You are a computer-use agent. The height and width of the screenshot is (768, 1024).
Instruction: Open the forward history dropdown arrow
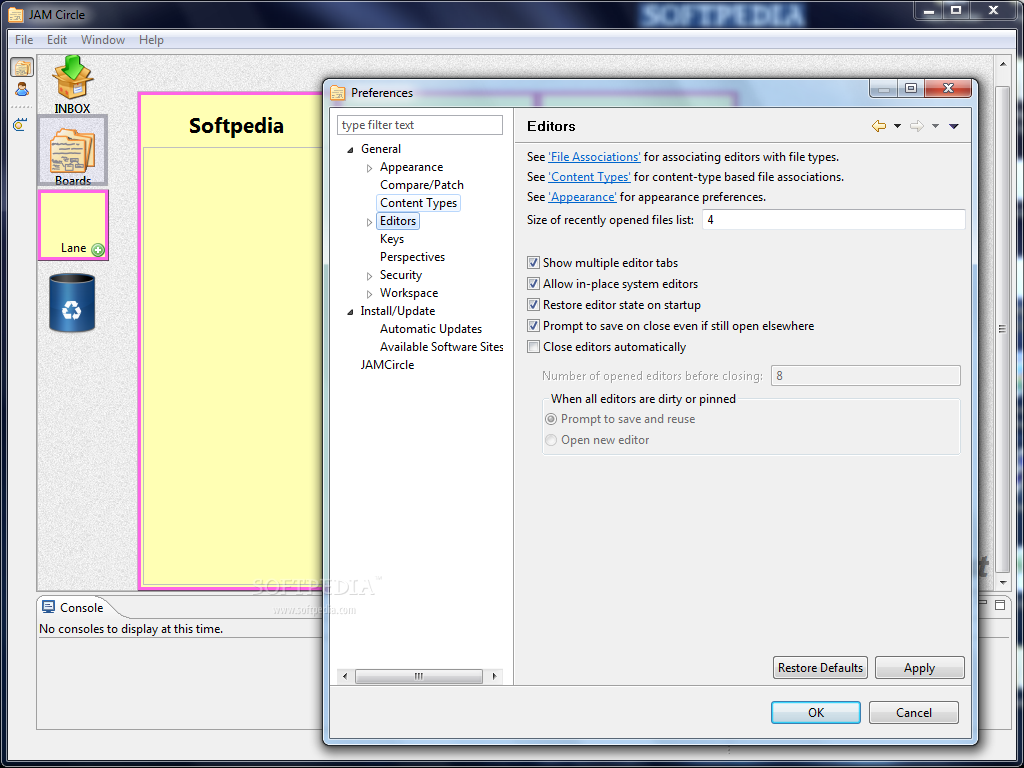pos(935,126)
